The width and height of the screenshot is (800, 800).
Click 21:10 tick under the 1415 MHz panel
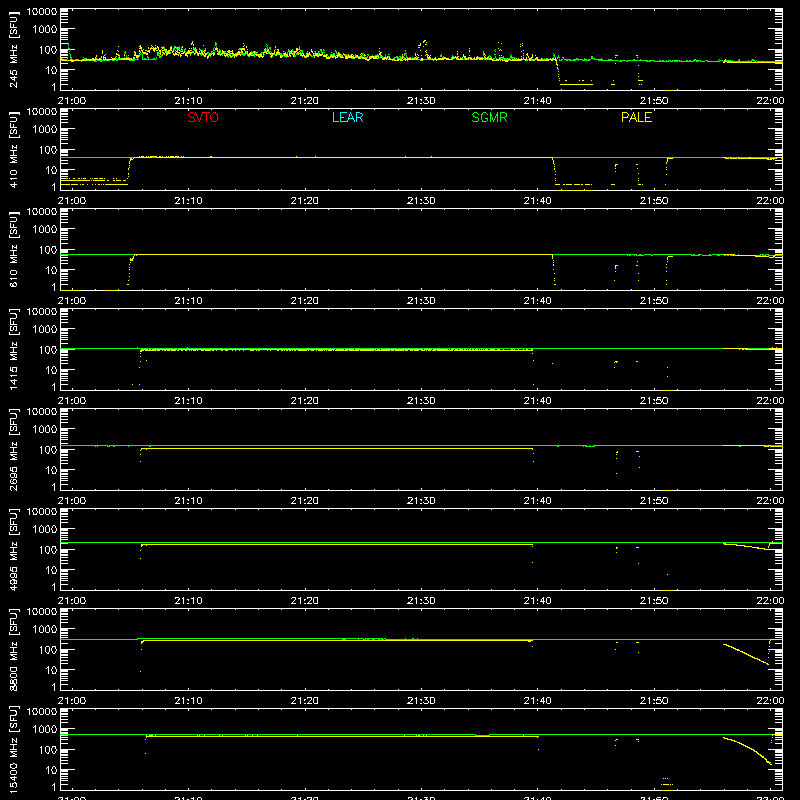(188, 401)
